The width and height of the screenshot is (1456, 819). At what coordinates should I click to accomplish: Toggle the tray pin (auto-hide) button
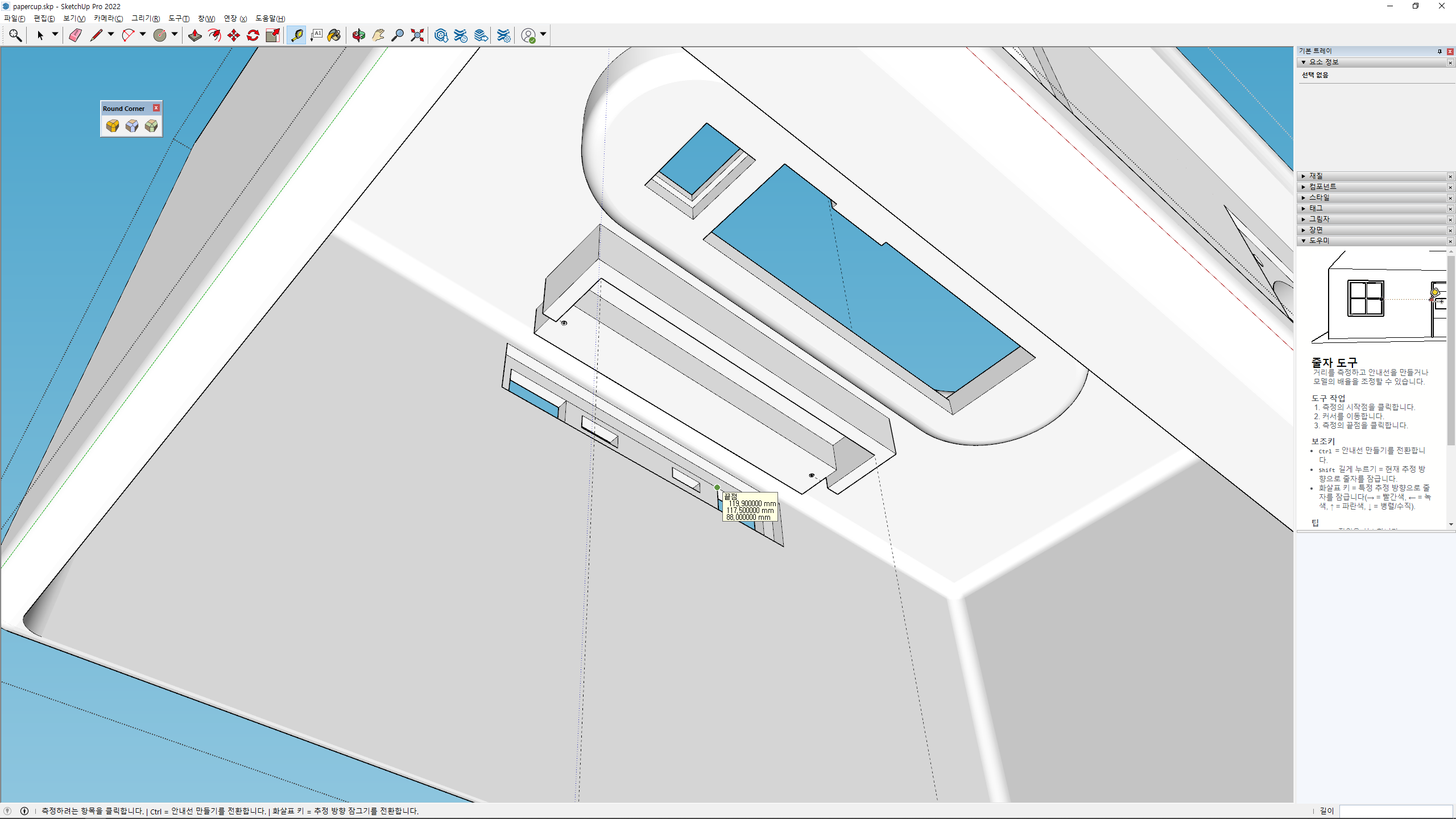[x=1440, y=51]
